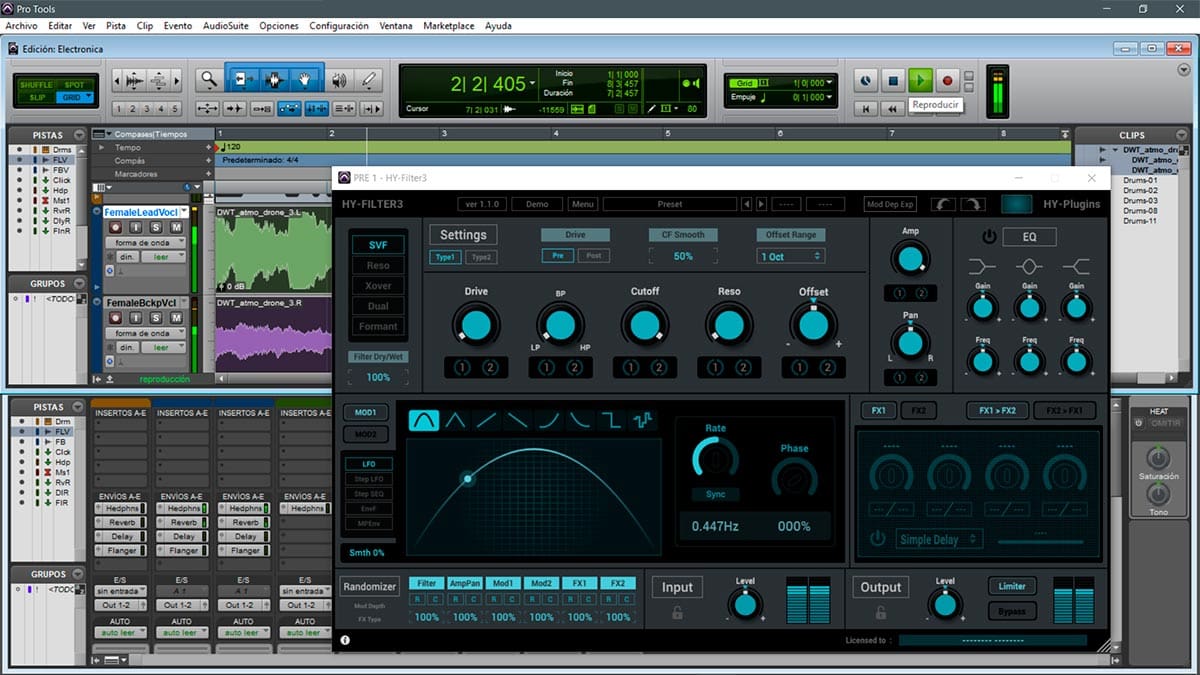Click the Stop transport button

[895, 80]
